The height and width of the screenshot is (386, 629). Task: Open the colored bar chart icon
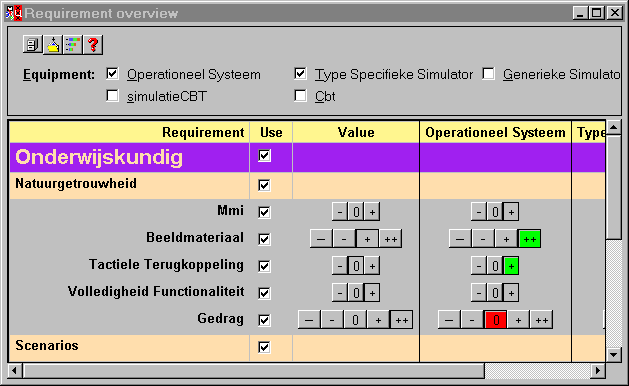pyautogui.click(x=73, y=45)
